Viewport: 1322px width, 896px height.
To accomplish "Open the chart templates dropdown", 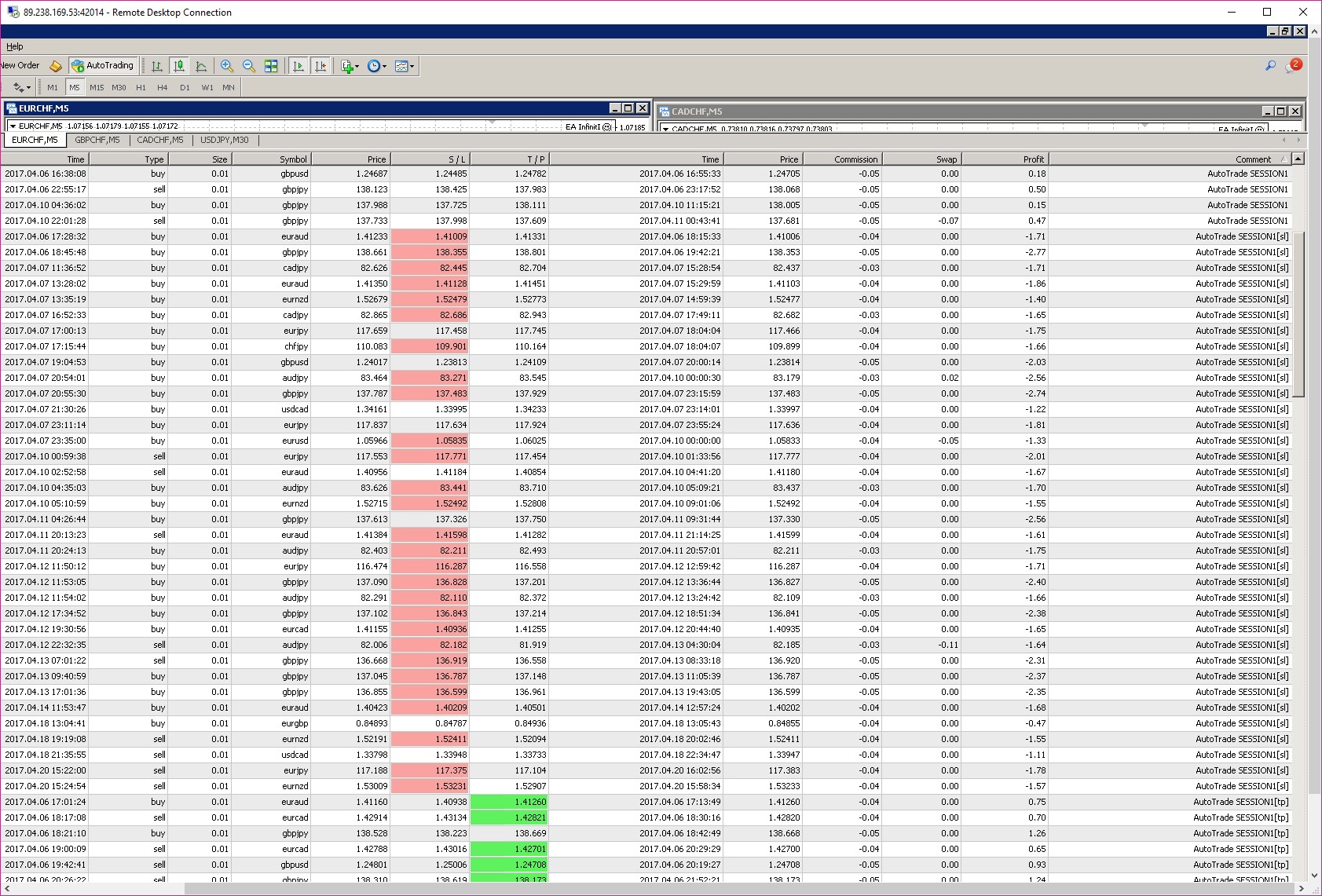I will tap(405, 66).
